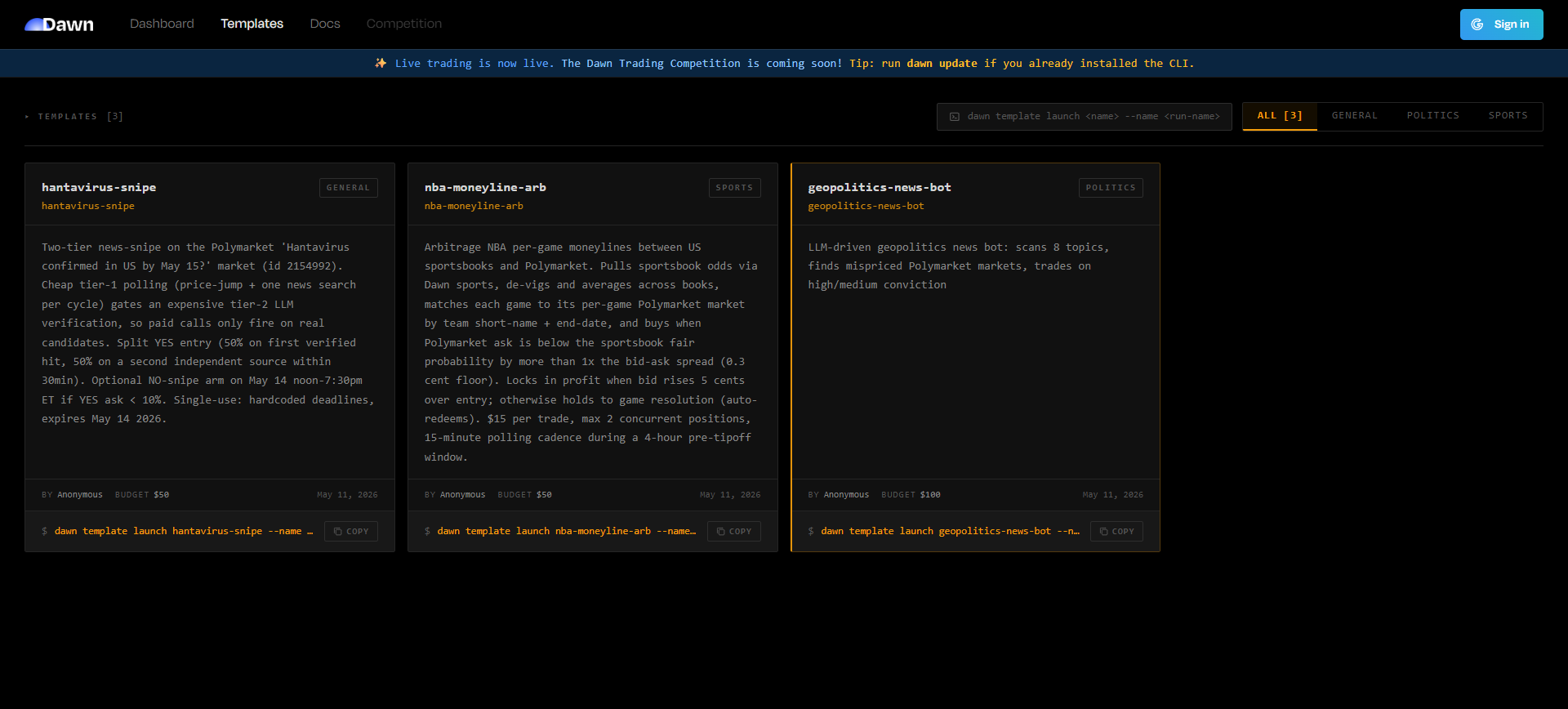Viewport: 1568px width, 709px height.
Task: Select the ALL [3] filter tab
Action: 1280,116
